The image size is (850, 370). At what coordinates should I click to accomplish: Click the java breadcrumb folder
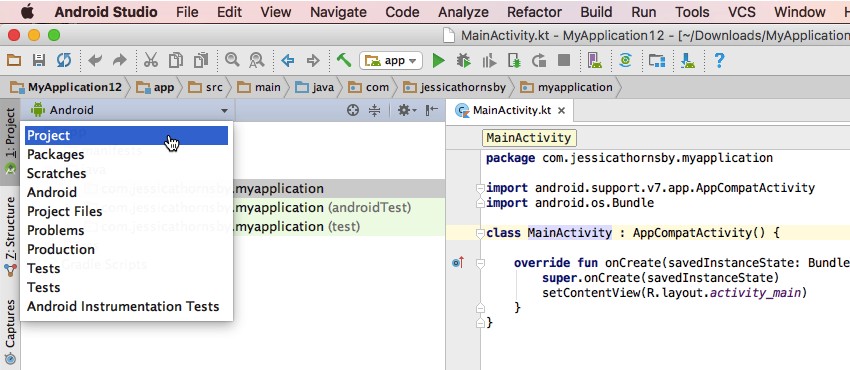coord(314,87)
